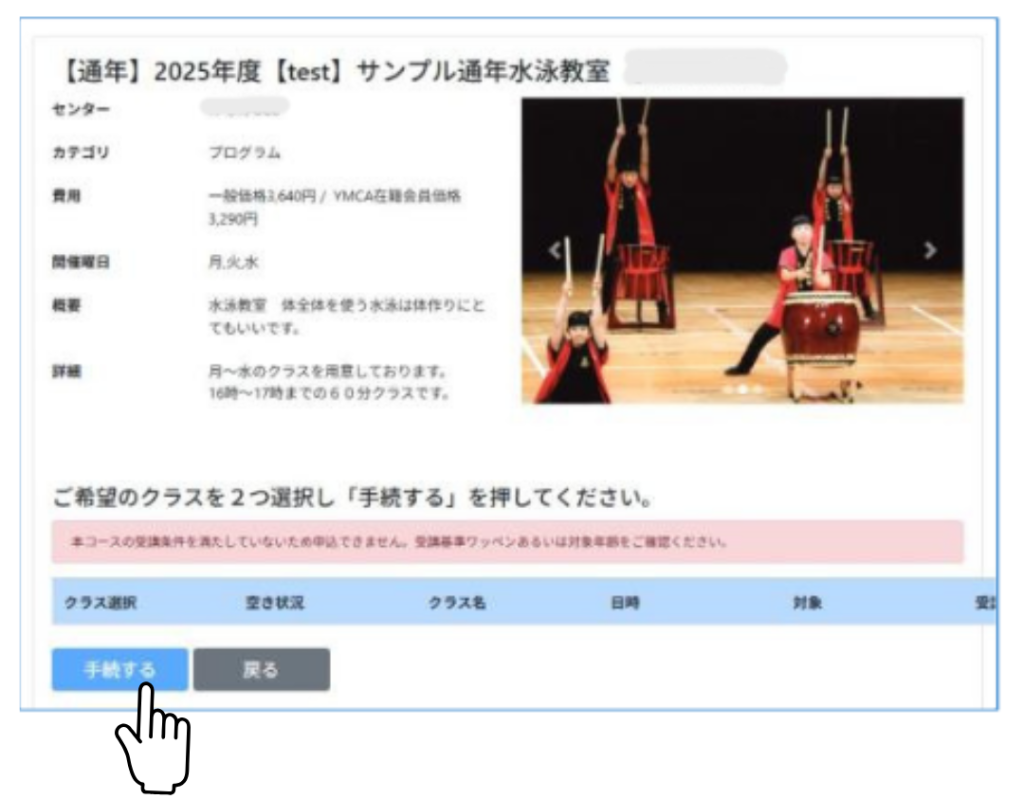
Task: Click the course title 2025年度 サンプル通年水泳教室
Action: tap(334, 71)
